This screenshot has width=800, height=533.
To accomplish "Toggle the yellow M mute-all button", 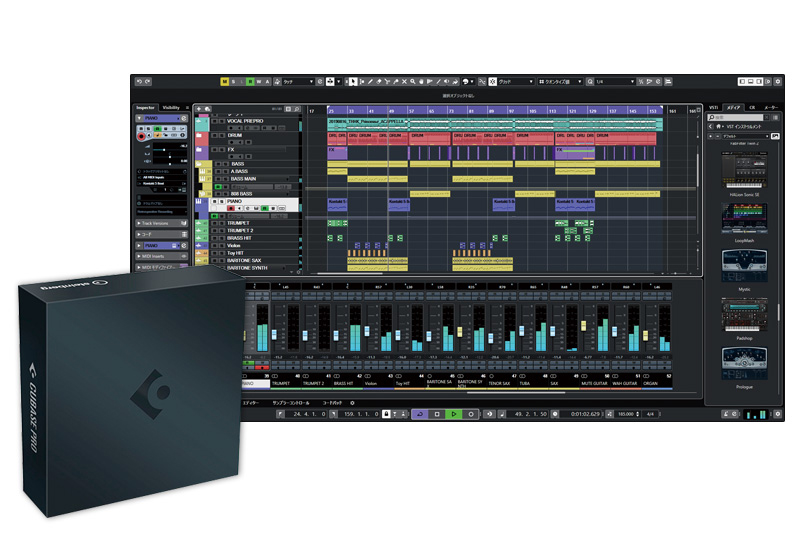I will point(225,82).
